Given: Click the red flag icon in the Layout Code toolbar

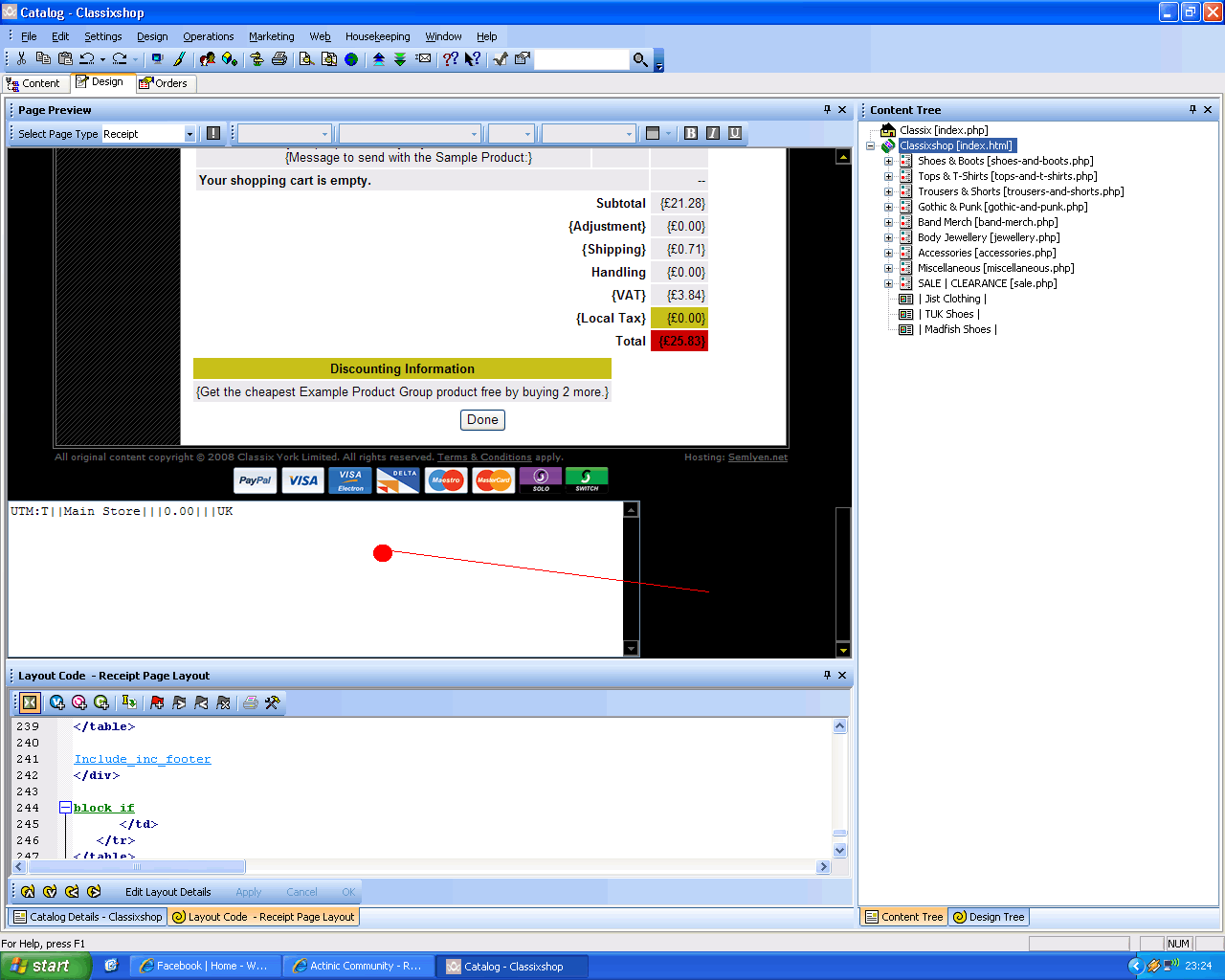Looking at the screenshot, I should pyautogui.click(x=157, y=702).
